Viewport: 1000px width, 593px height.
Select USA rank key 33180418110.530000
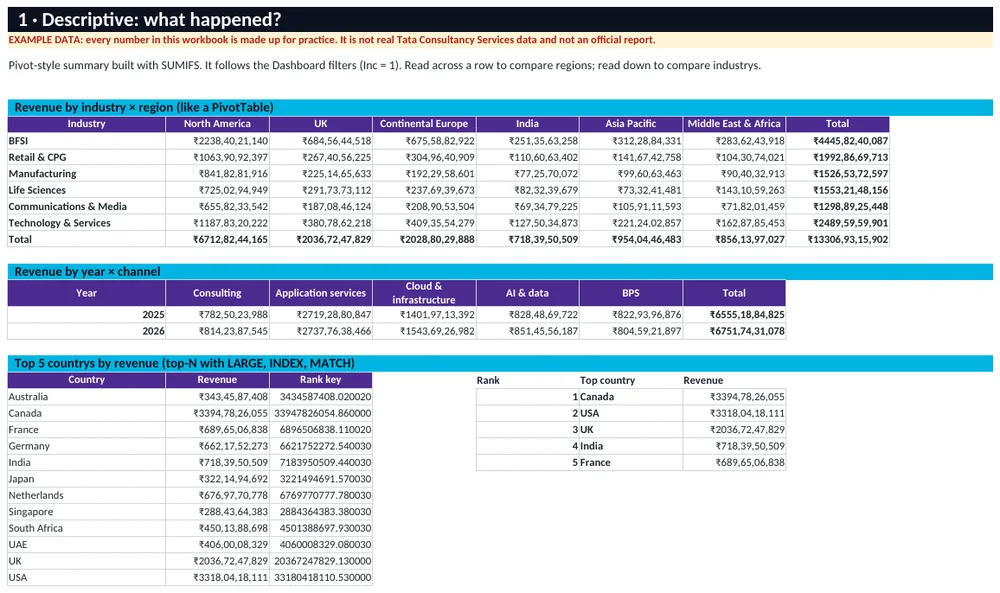(x=321, y=578)
